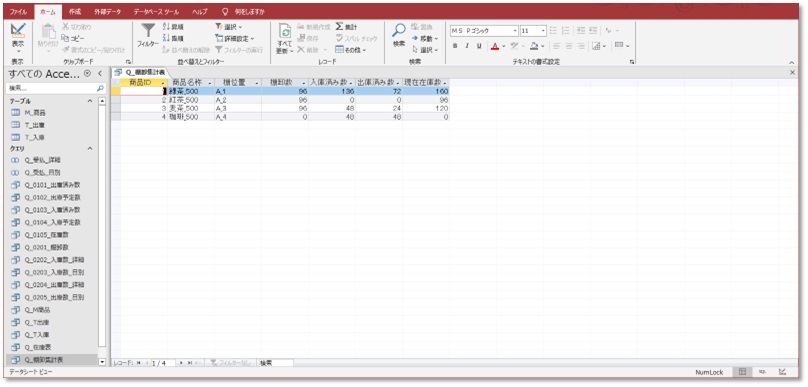Switch to SQL view status icon
The width and height of the screenshot is (808, 387).
pos(762,372)
